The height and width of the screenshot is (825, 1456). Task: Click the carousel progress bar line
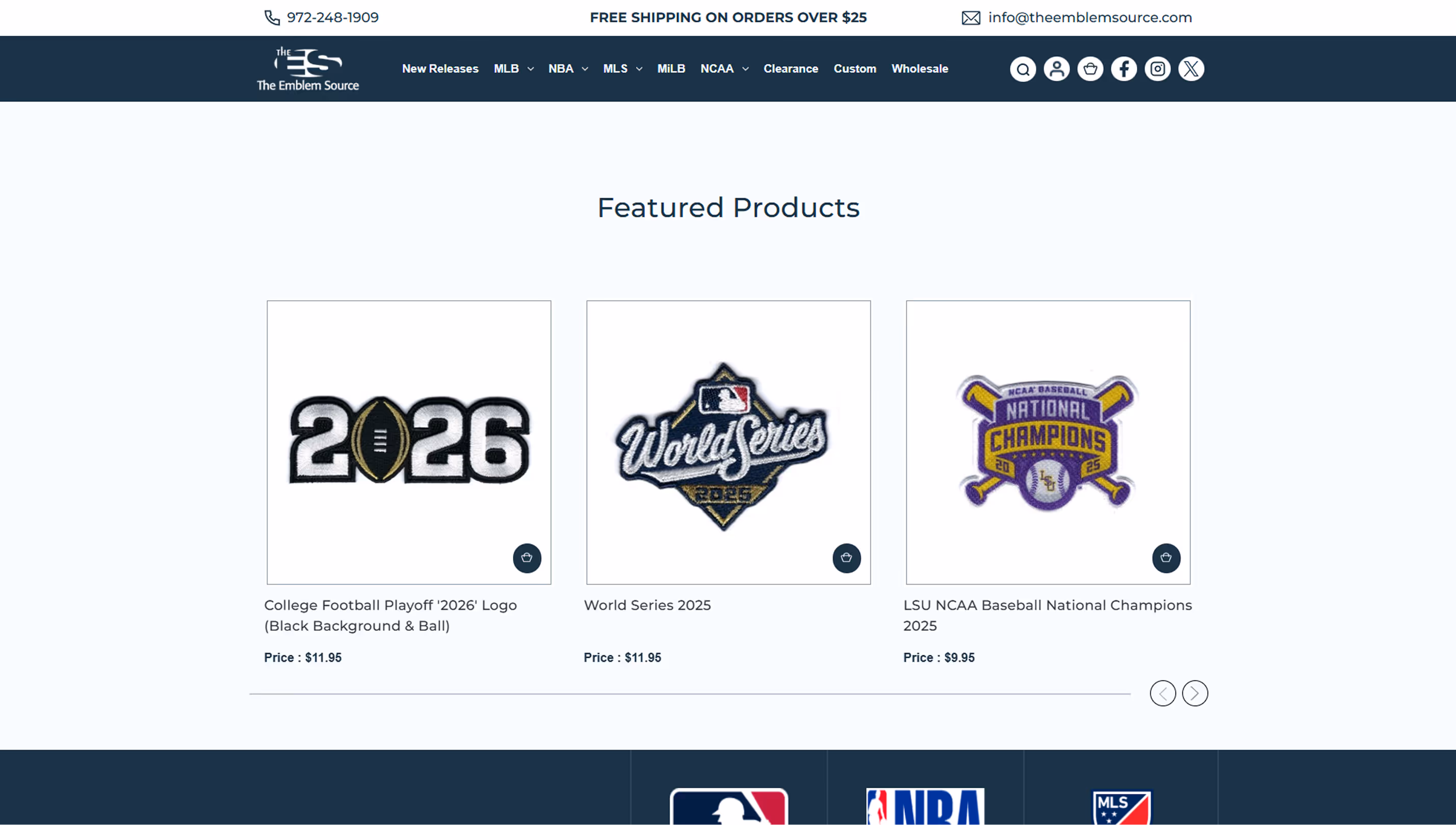tap(690, 694)
